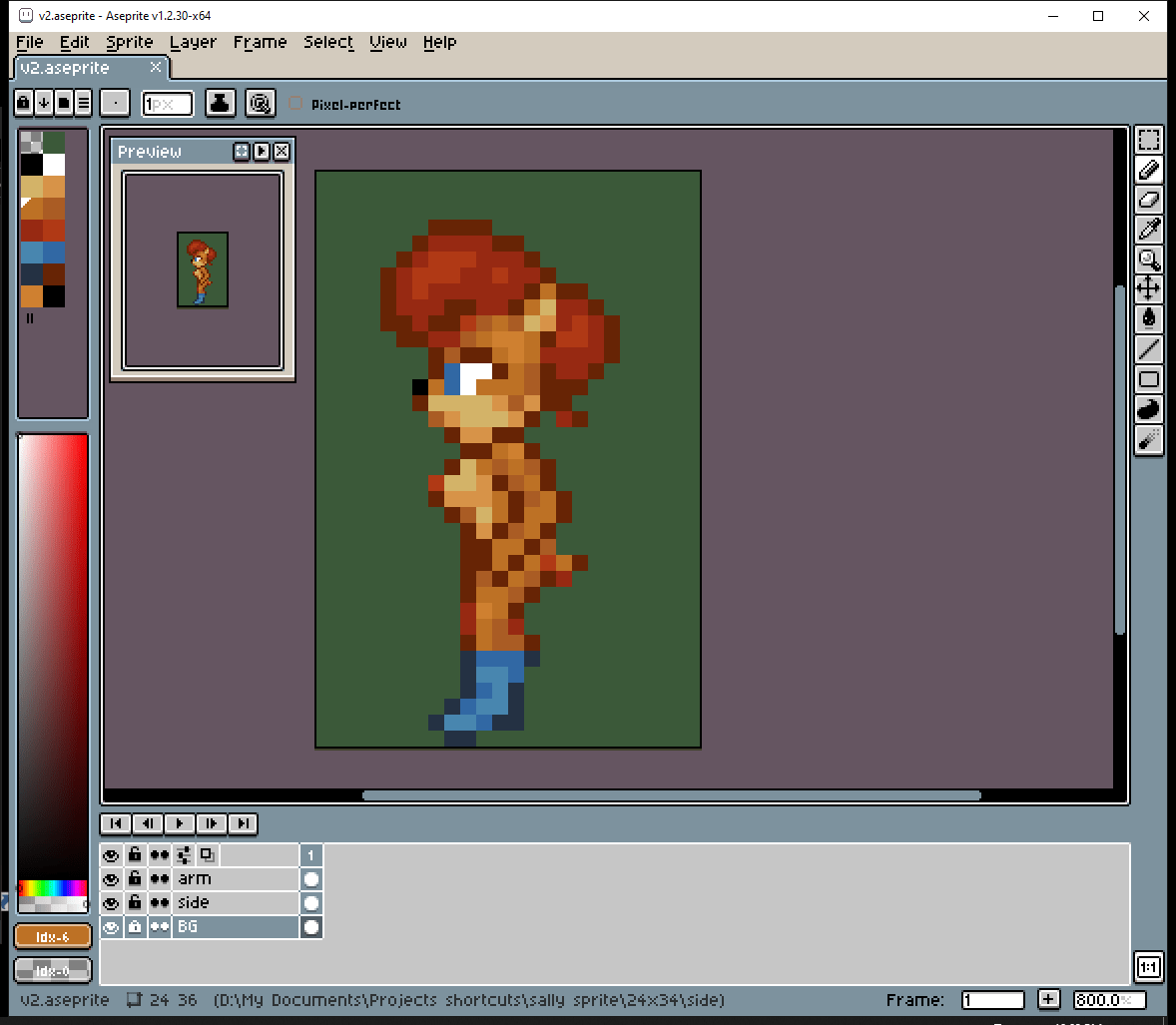Choose the Paint Bucket tool

coord(1149,319)
